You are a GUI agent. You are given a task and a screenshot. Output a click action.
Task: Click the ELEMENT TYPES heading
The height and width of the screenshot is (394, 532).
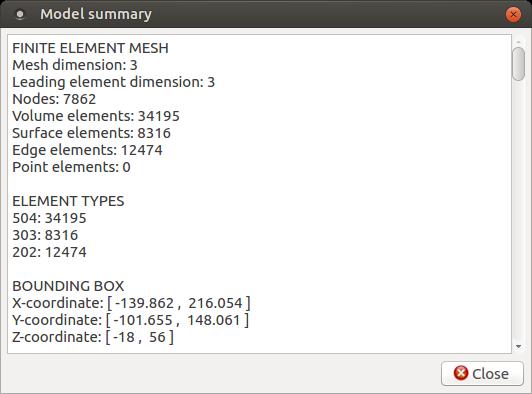tap(68, 201)
